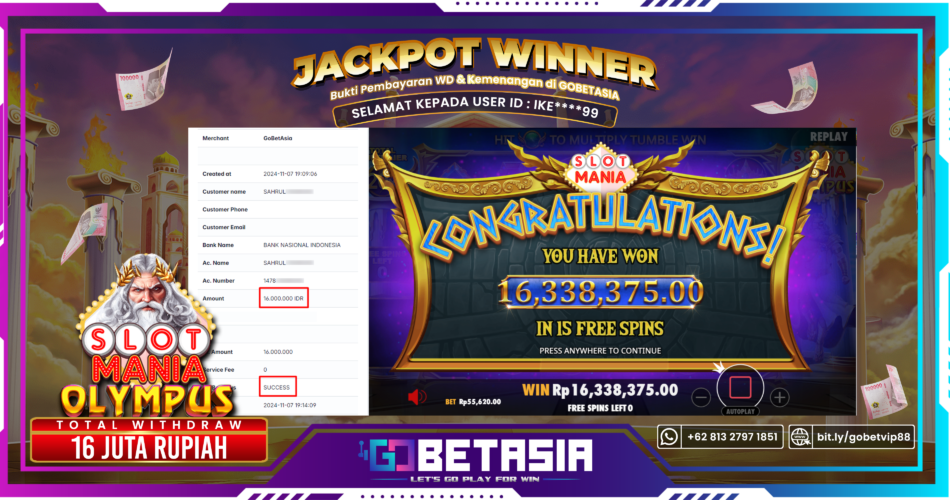Click the Slot Mania badge above Congratulations
This screenshot has width=950, height=500.
click(600, 168)
